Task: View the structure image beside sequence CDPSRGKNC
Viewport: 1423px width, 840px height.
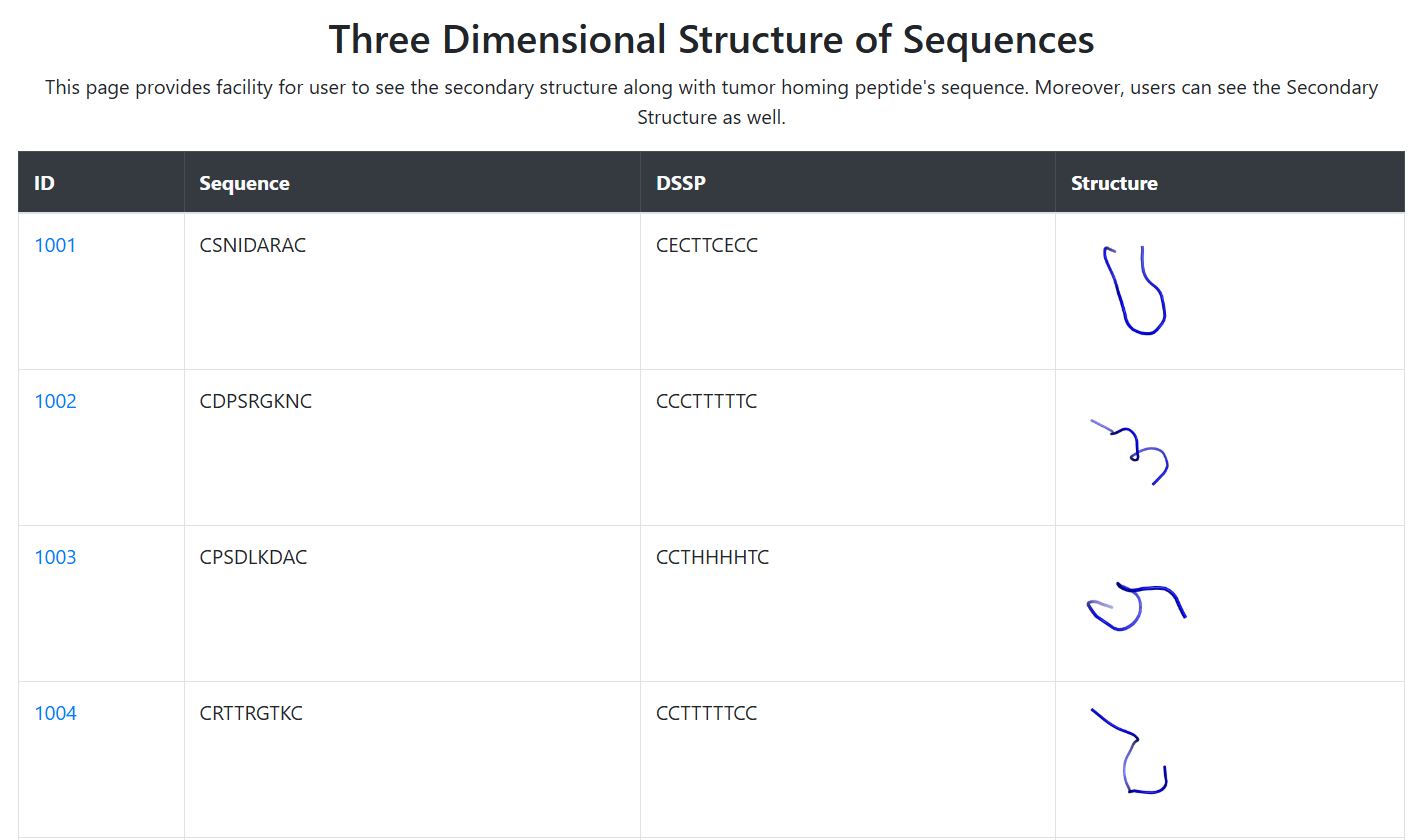Action: (x=1130, y=450)
